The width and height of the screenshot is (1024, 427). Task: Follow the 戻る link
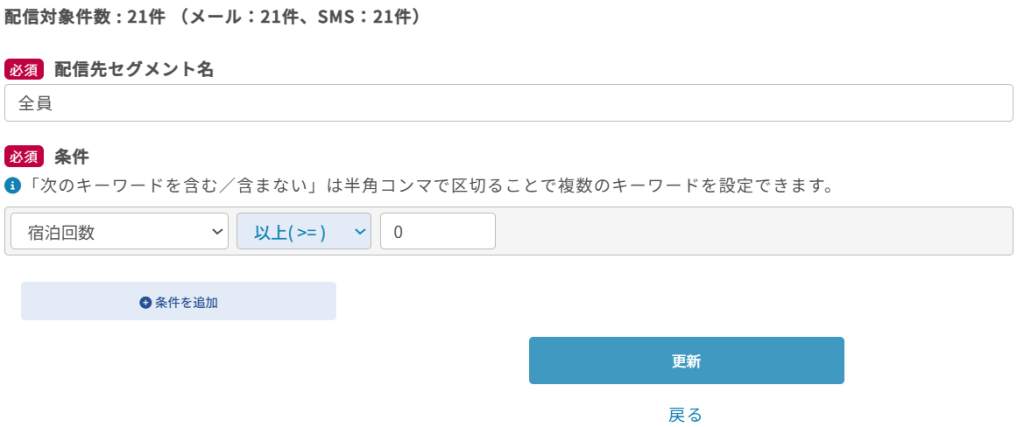[685, 414]
